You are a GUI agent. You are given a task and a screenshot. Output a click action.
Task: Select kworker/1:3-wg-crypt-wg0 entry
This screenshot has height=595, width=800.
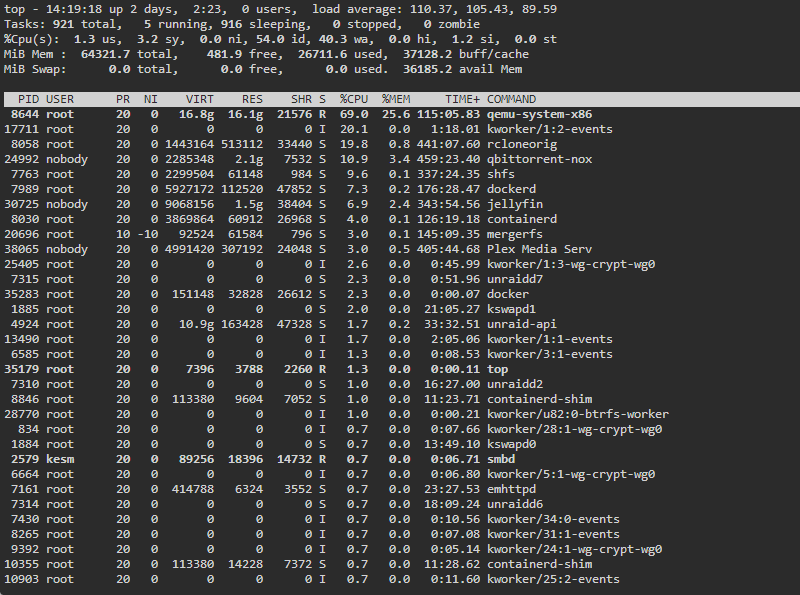pyautogui.click(x=571, y=264)
